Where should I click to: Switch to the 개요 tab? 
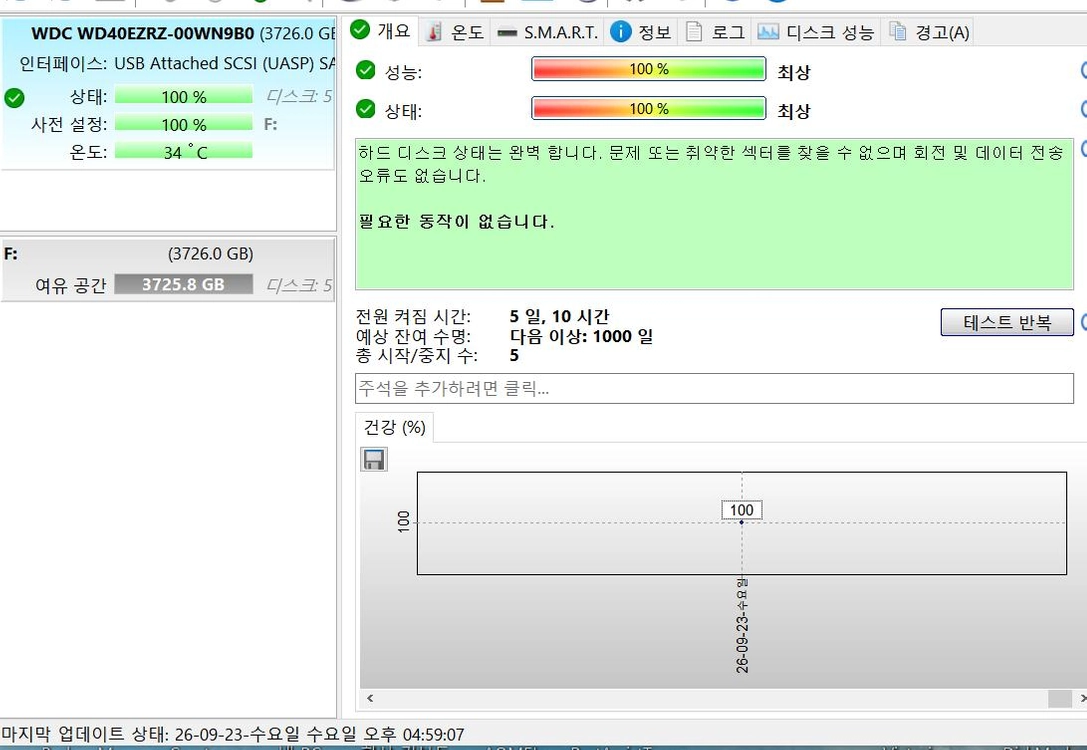click(381, 31)
